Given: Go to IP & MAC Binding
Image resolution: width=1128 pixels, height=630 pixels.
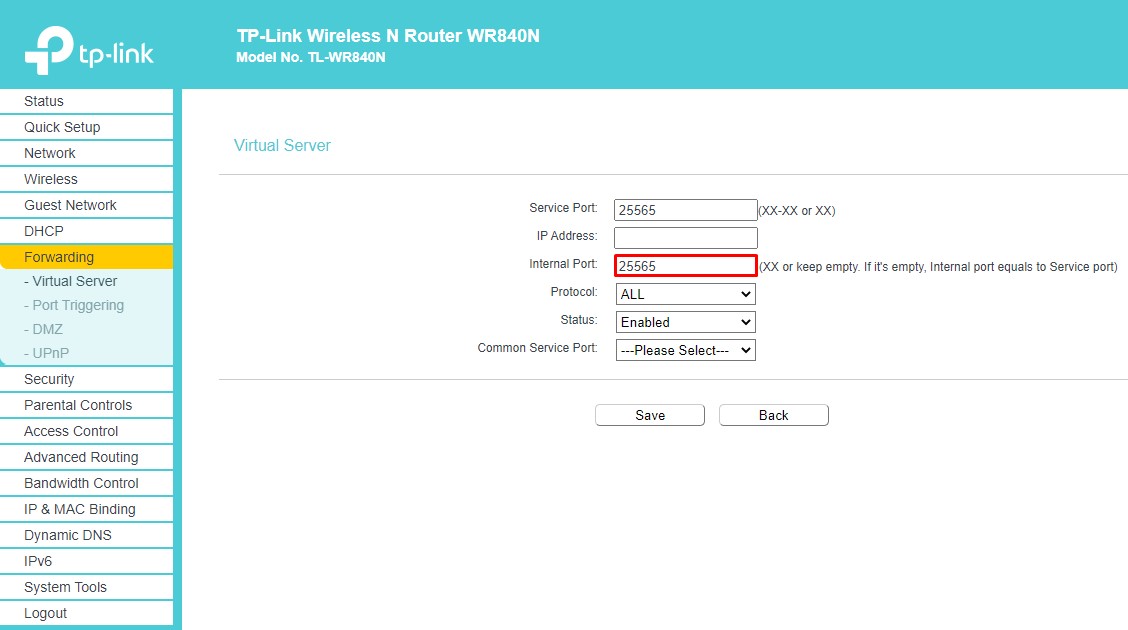Looking at the screenshot, I should pos(86,508).
